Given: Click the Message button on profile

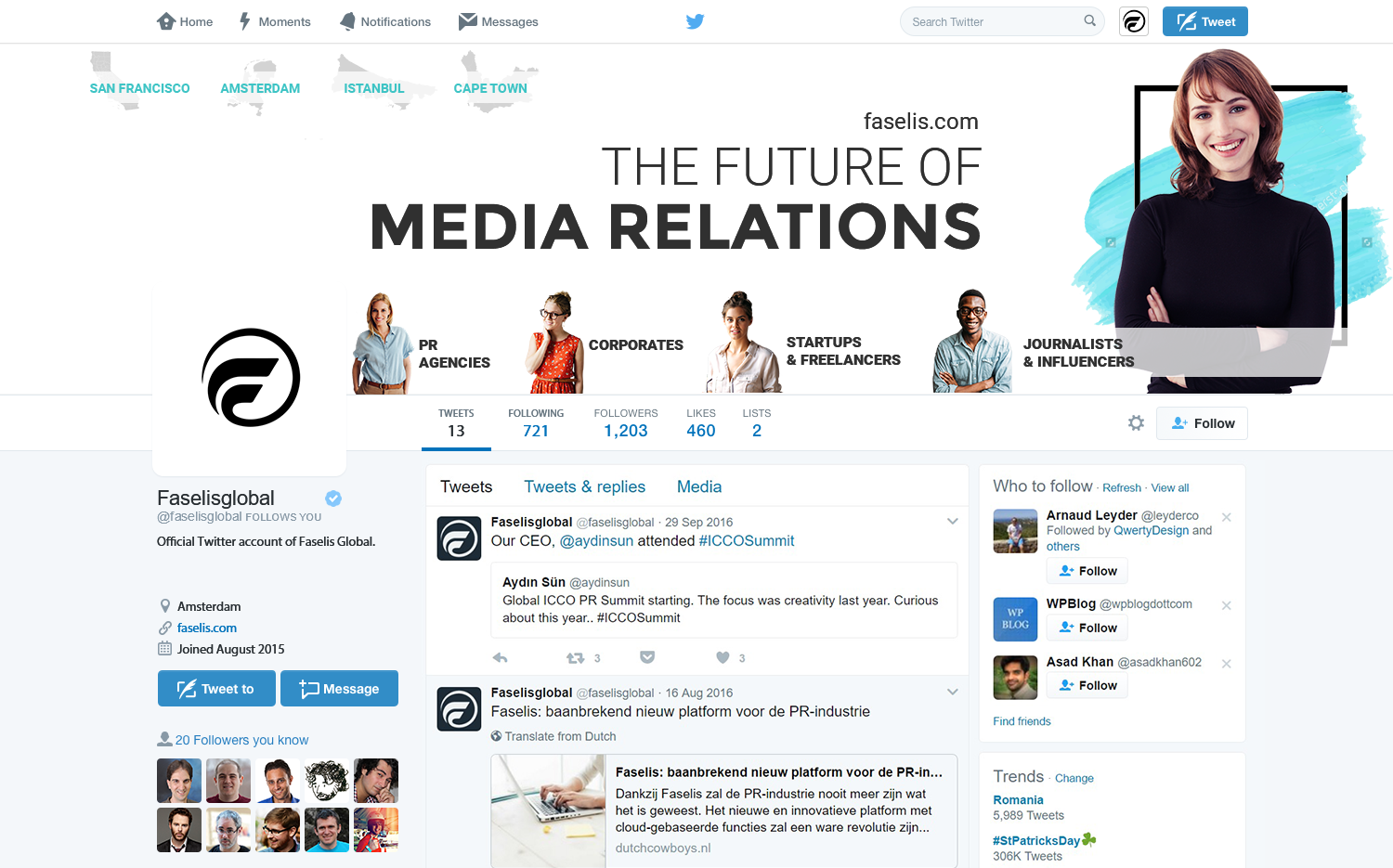Looking at the screenshot, I should tap(339, 689).
